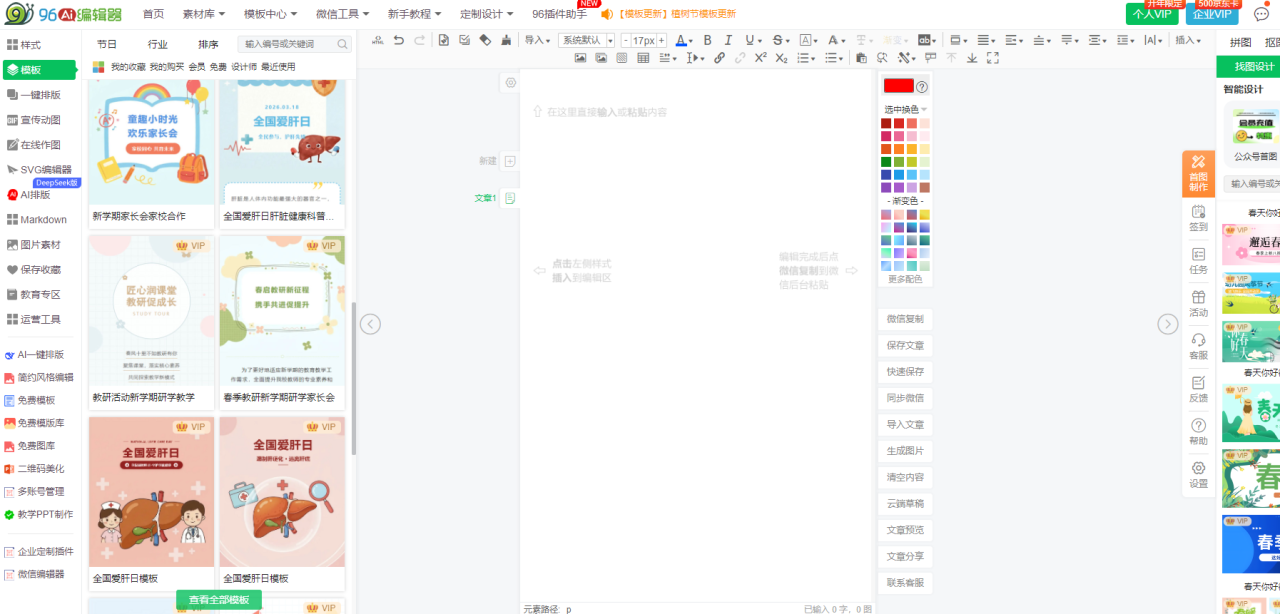This screenshot has width=1280, height=614.
Task: Open the chat message bubble icon
Action: pos(1261,14)
